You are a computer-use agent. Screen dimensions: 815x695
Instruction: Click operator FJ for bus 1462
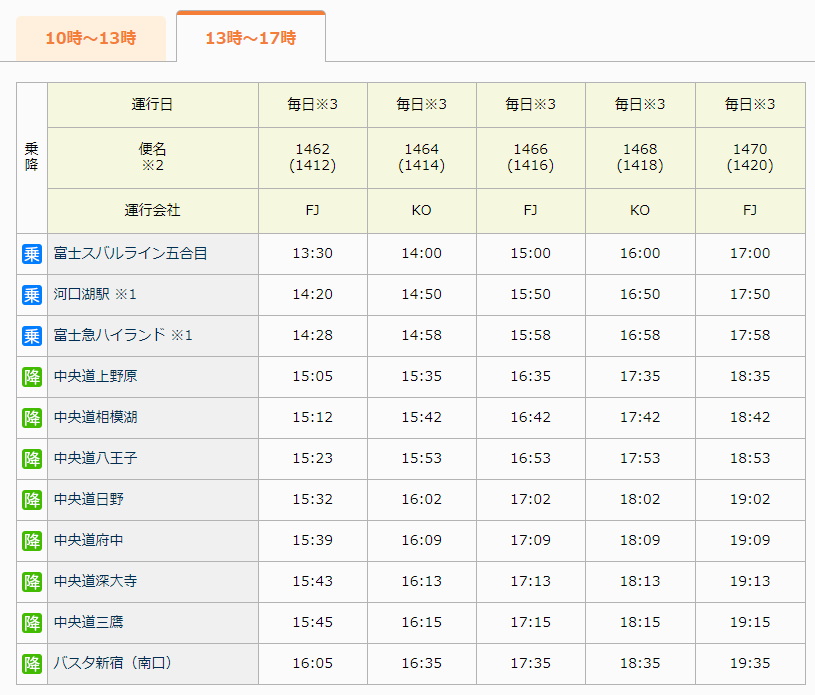(312, 211)
